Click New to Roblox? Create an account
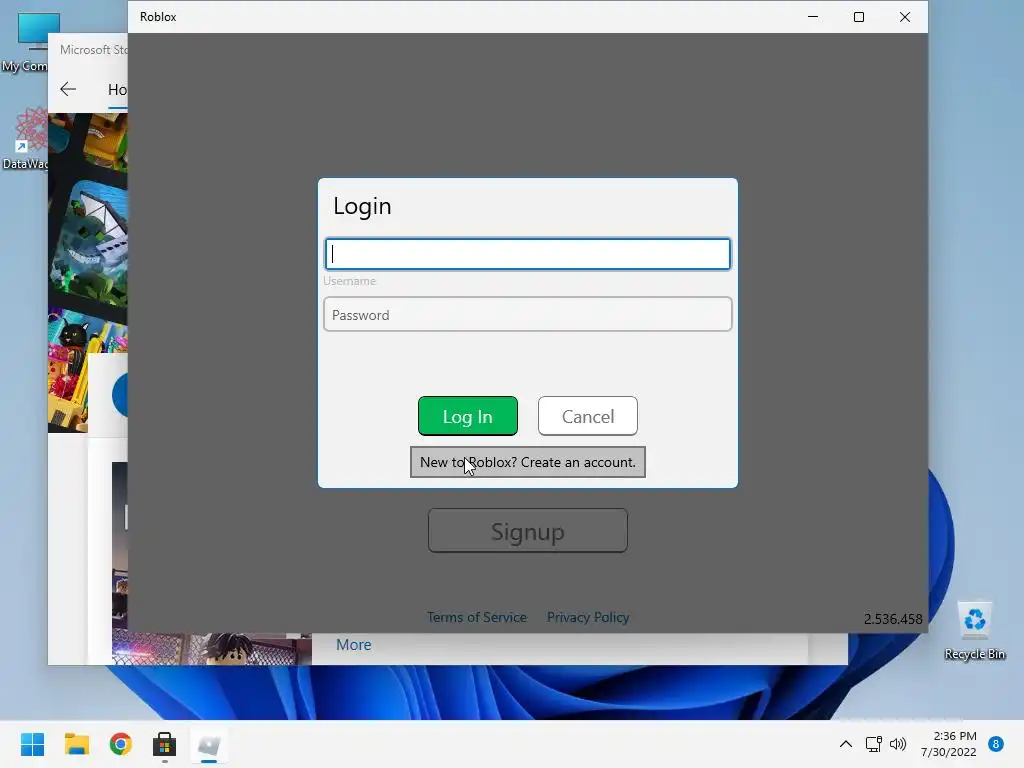The width and height of the screenshot is (1024, 768). (x=528, y=462)
